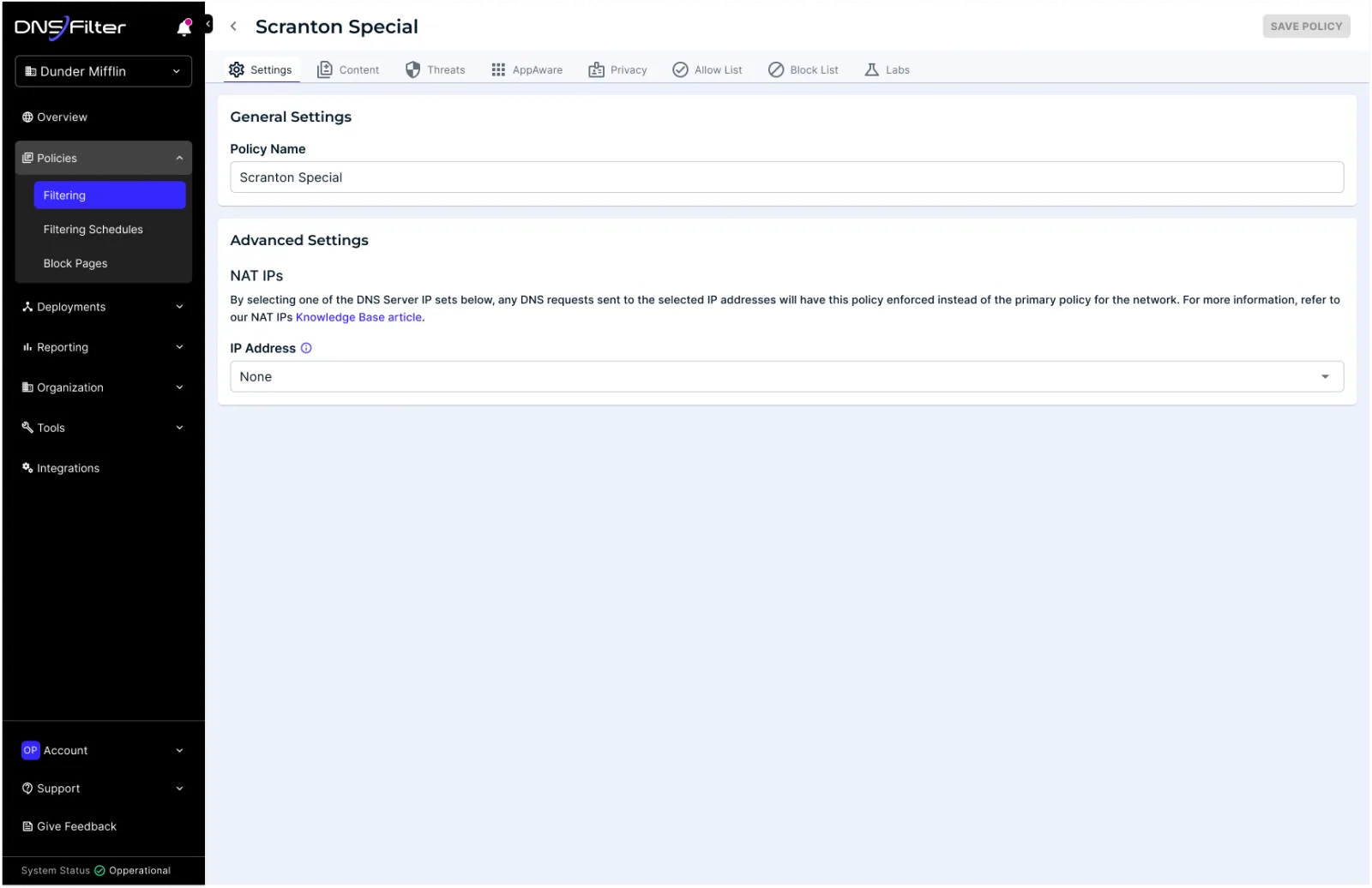Open Filtering Schedules in the sidebar
This screenshot has width=1372, height=888.
tap(93, 230)
